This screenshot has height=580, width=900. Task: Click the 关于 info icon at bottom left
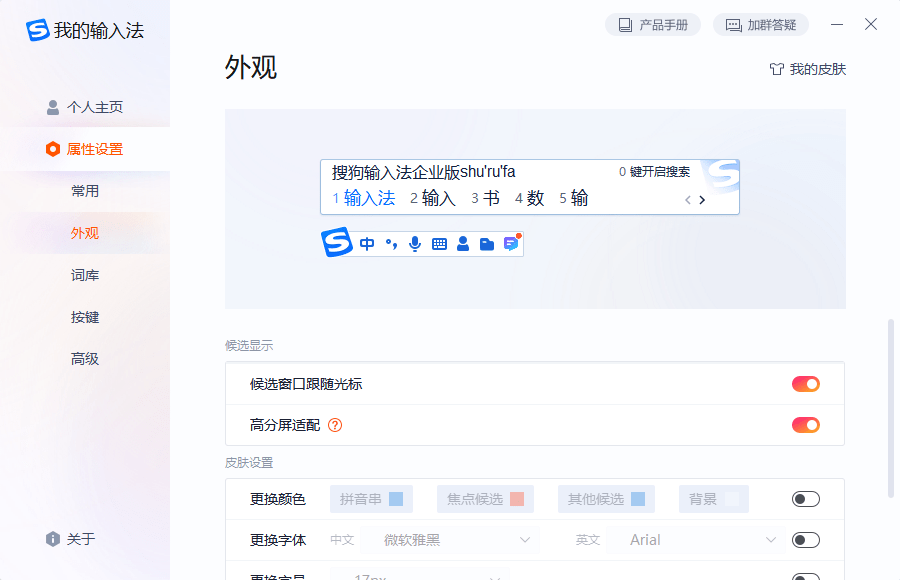[51, 538]
